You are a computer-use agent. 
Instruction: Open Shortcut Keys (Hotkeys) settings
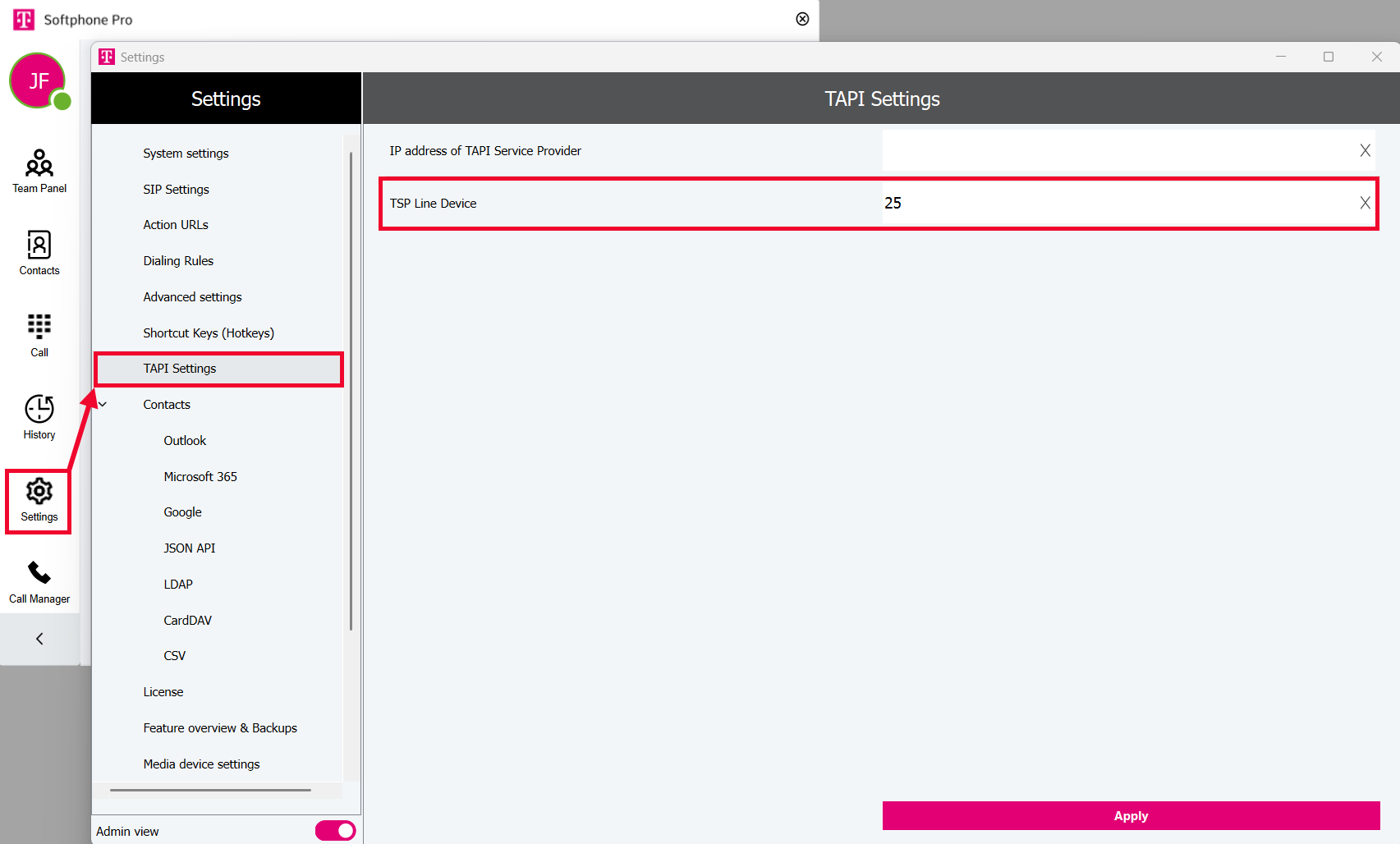[209, 333]
